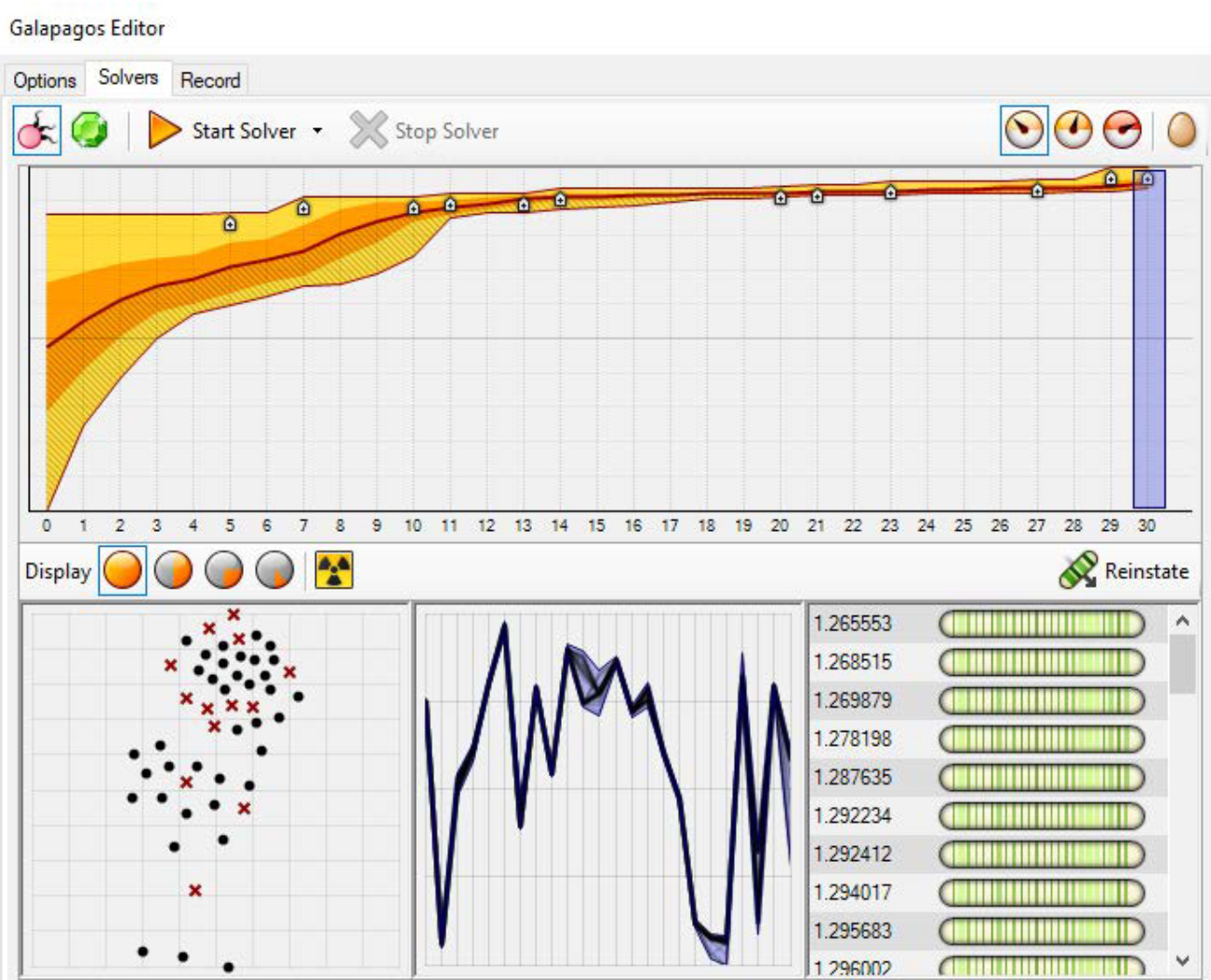The width and height of the screenshot is (1211, 980).
Task: Click the genome list scroll down arrow
Action: point(1182,960)
